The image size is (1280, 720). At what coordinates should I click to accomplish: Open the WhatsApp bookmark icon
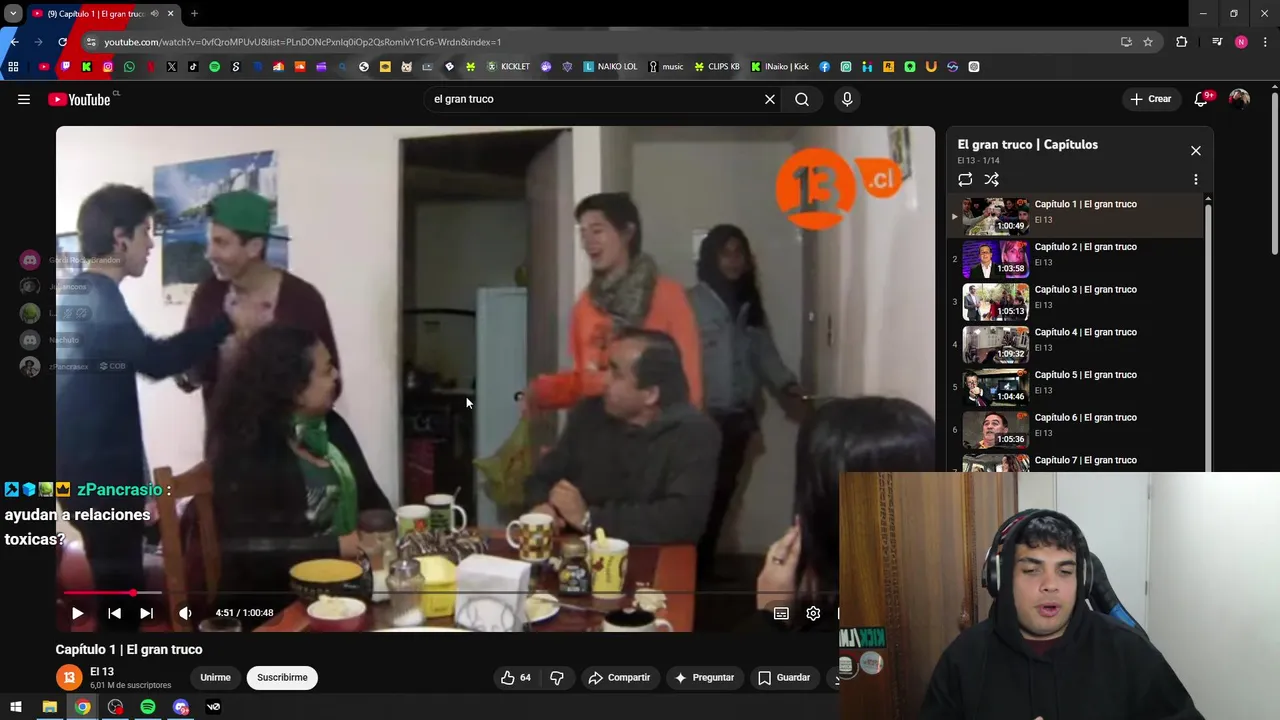coord(129,67)
